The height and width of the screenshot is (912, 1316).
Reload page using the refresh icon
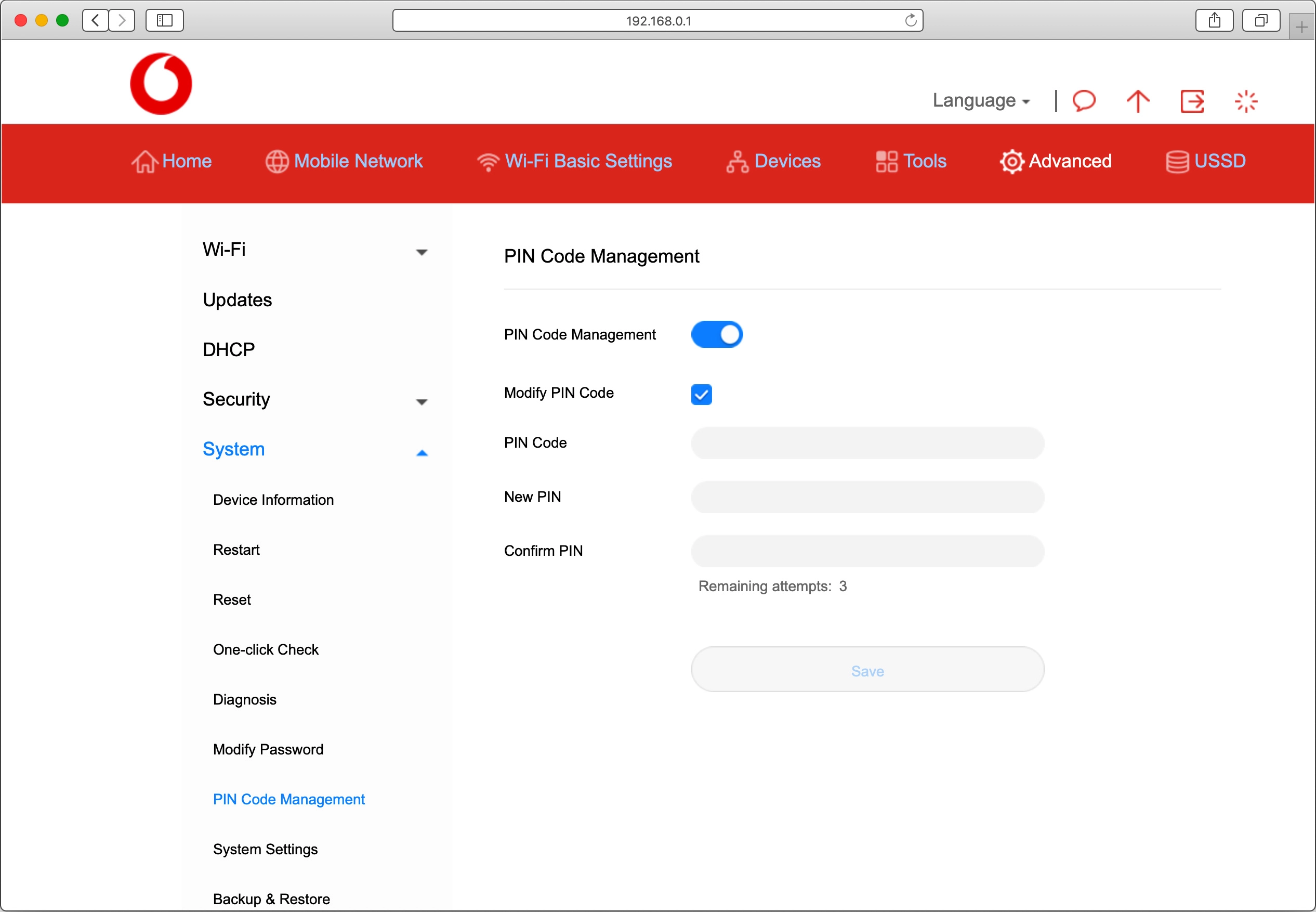point(911,21)
